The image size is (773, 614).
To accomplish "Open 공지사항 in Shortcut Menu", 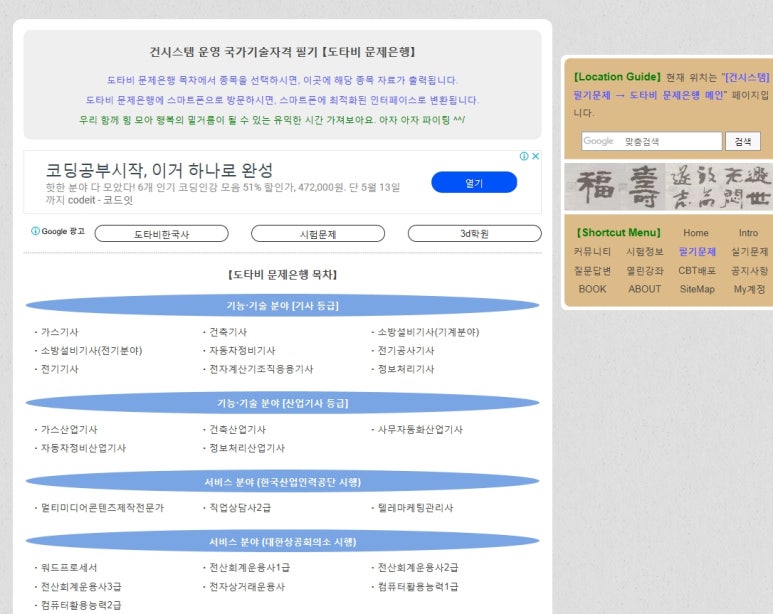I will point(749,271).
